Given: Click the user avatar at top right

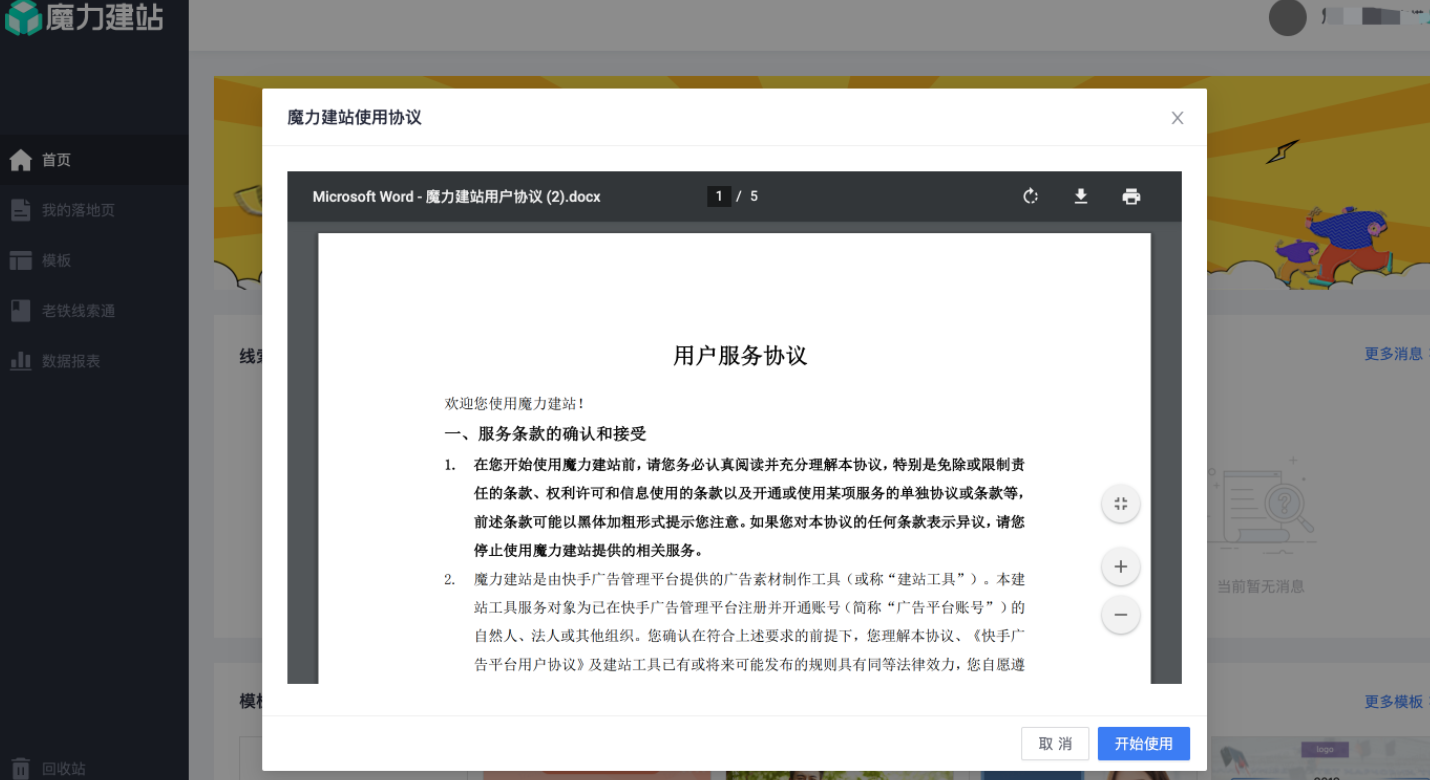Looking at the screenshot, I should [1287, 17].
